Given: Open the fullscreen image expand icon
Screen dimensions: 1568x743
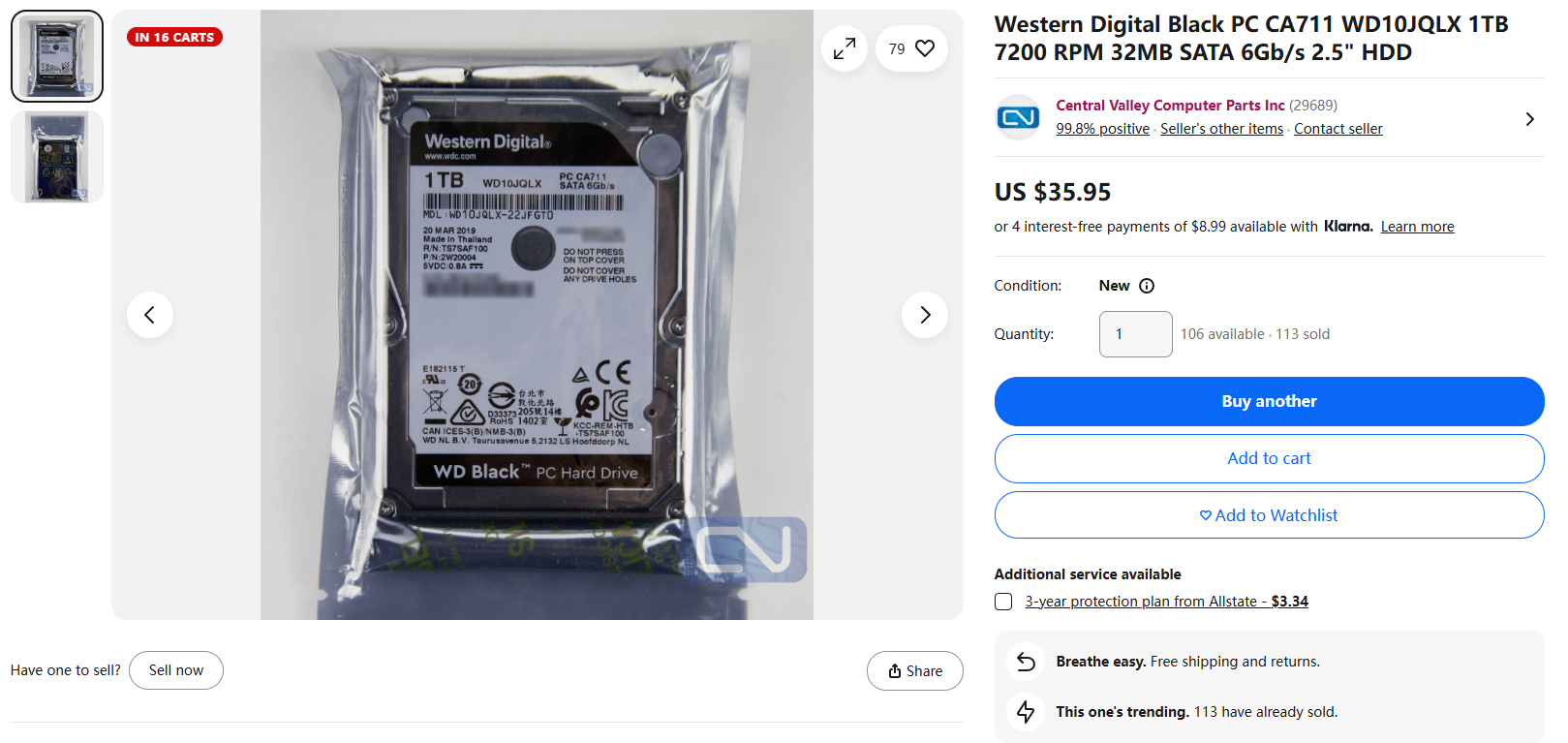Looking at the screenshot, I should [x=845, y=48].
